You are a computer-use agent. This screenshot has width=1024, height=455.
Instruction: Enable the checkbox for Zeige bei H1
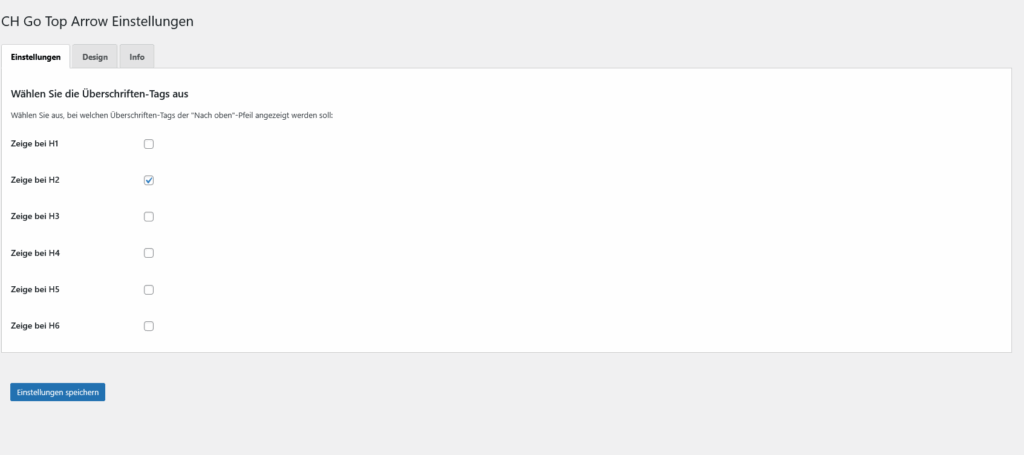(149, 144)
